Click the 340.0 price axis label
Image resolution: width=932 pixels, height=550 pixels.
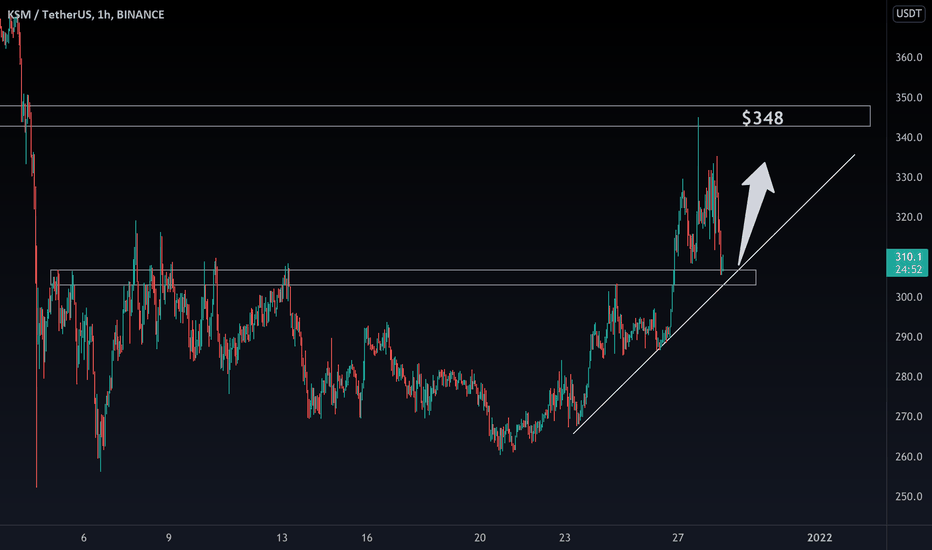click(x=909, y=137)
